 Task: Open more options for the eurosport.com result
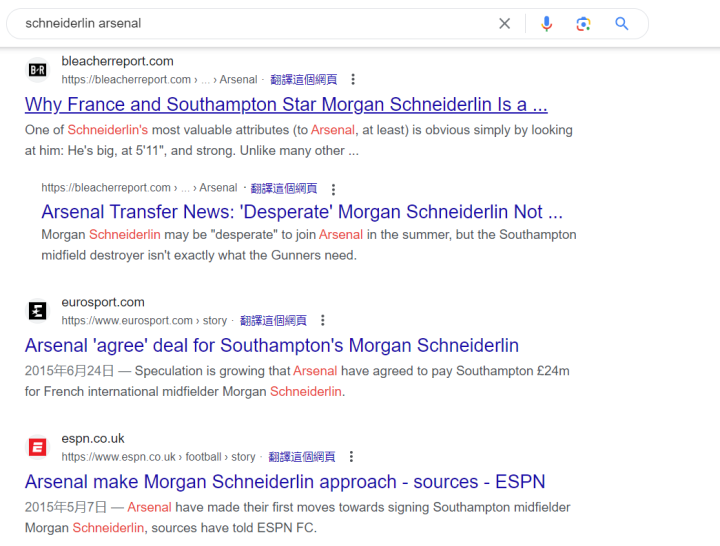pos(322,321)
